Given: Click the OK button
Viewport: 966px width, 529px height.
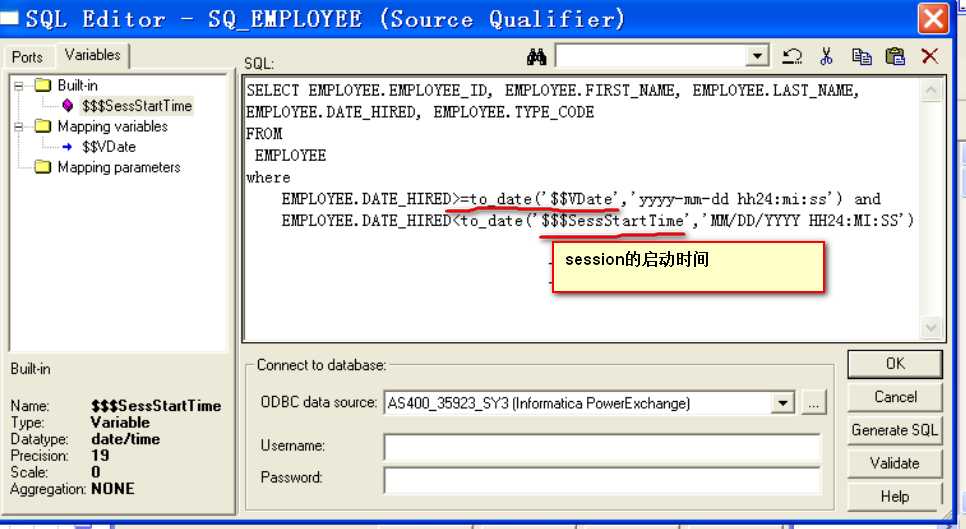Looking at the screenshot, I should tap(895, 364).
